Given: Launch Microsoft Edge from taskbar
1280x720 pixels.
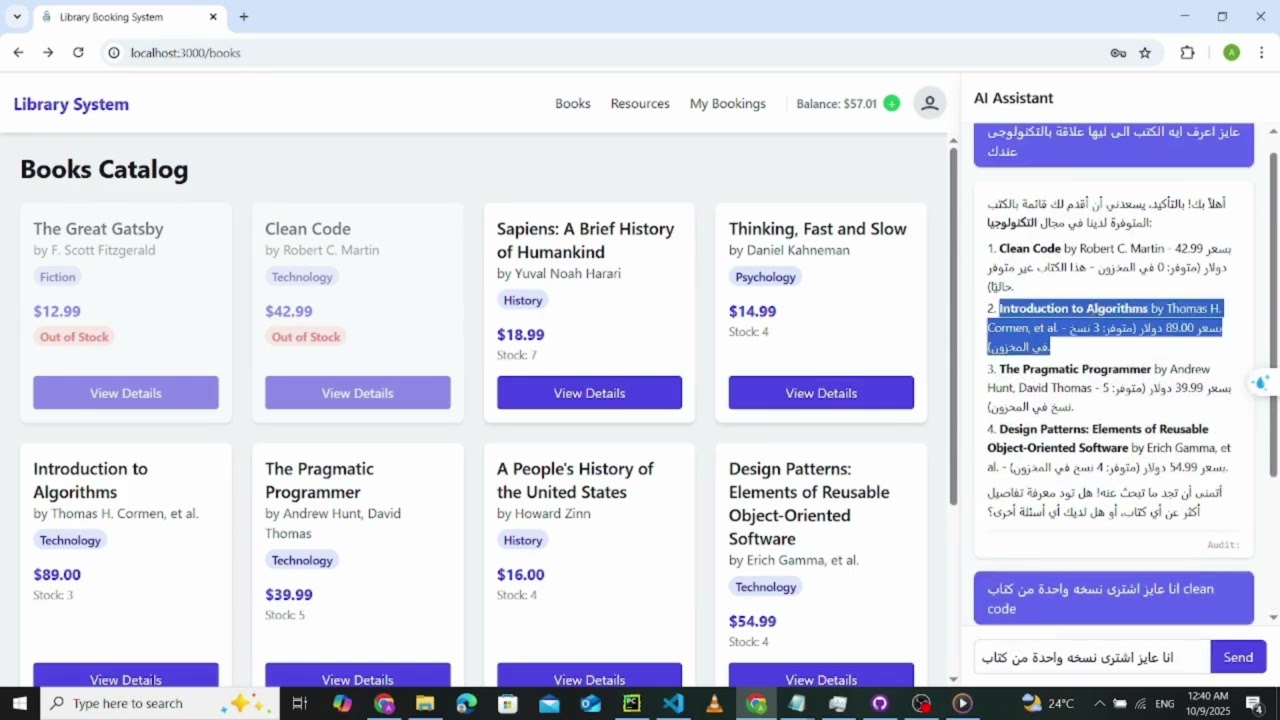Looking at the screenshot, I should coord(467,703).
